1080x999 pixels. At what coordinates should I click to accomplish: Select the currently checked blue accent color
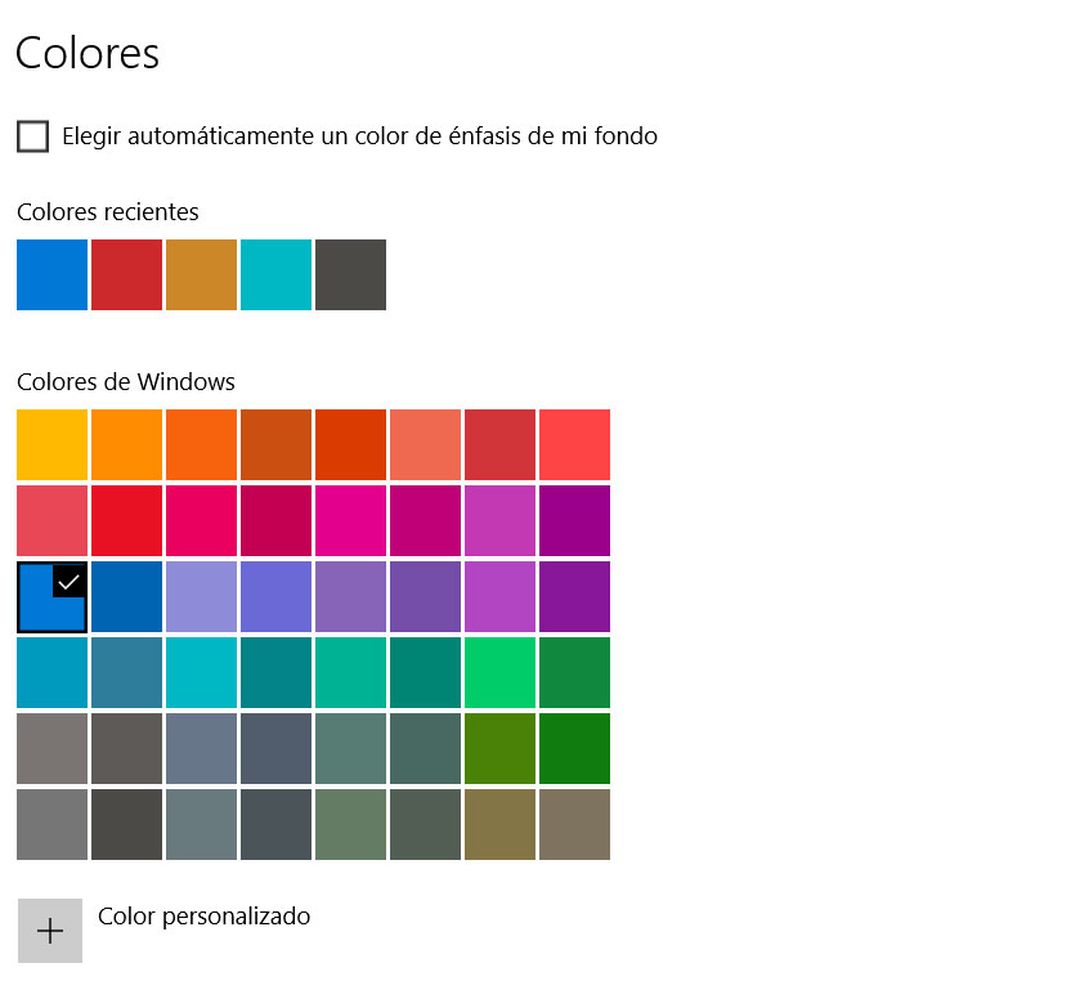[51, 597]
